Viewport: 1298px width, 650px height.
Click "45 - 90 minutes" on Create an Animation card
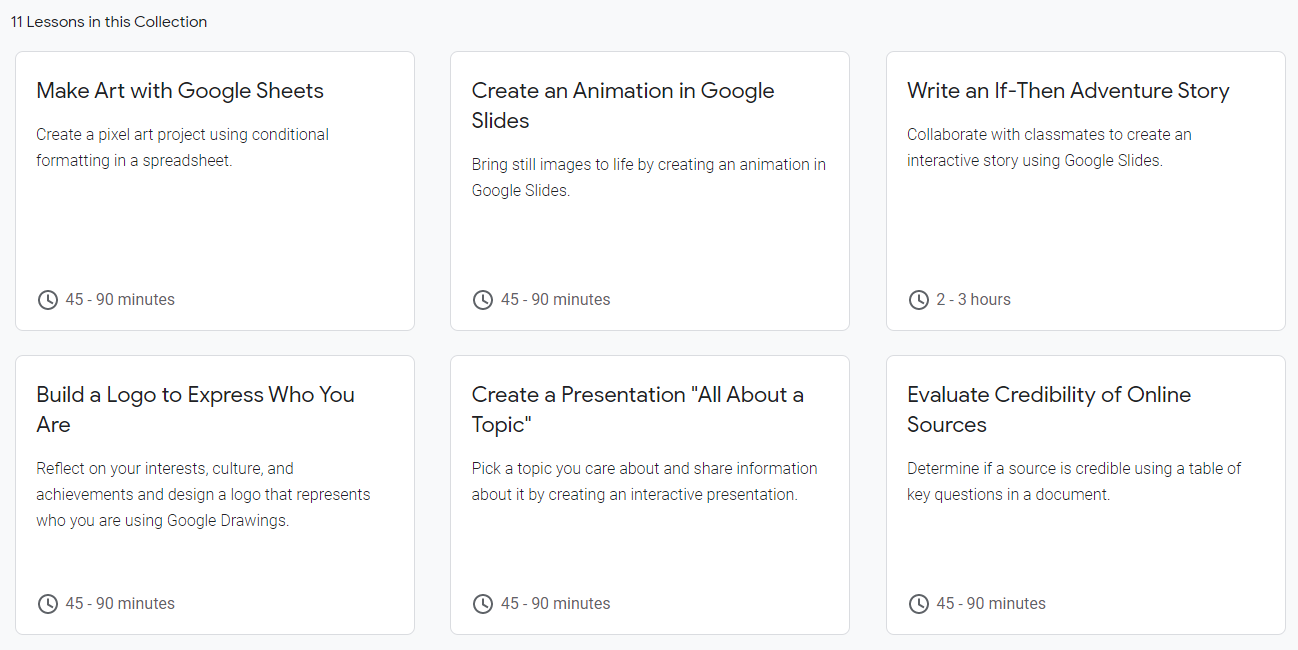click(x=555, y=300)
